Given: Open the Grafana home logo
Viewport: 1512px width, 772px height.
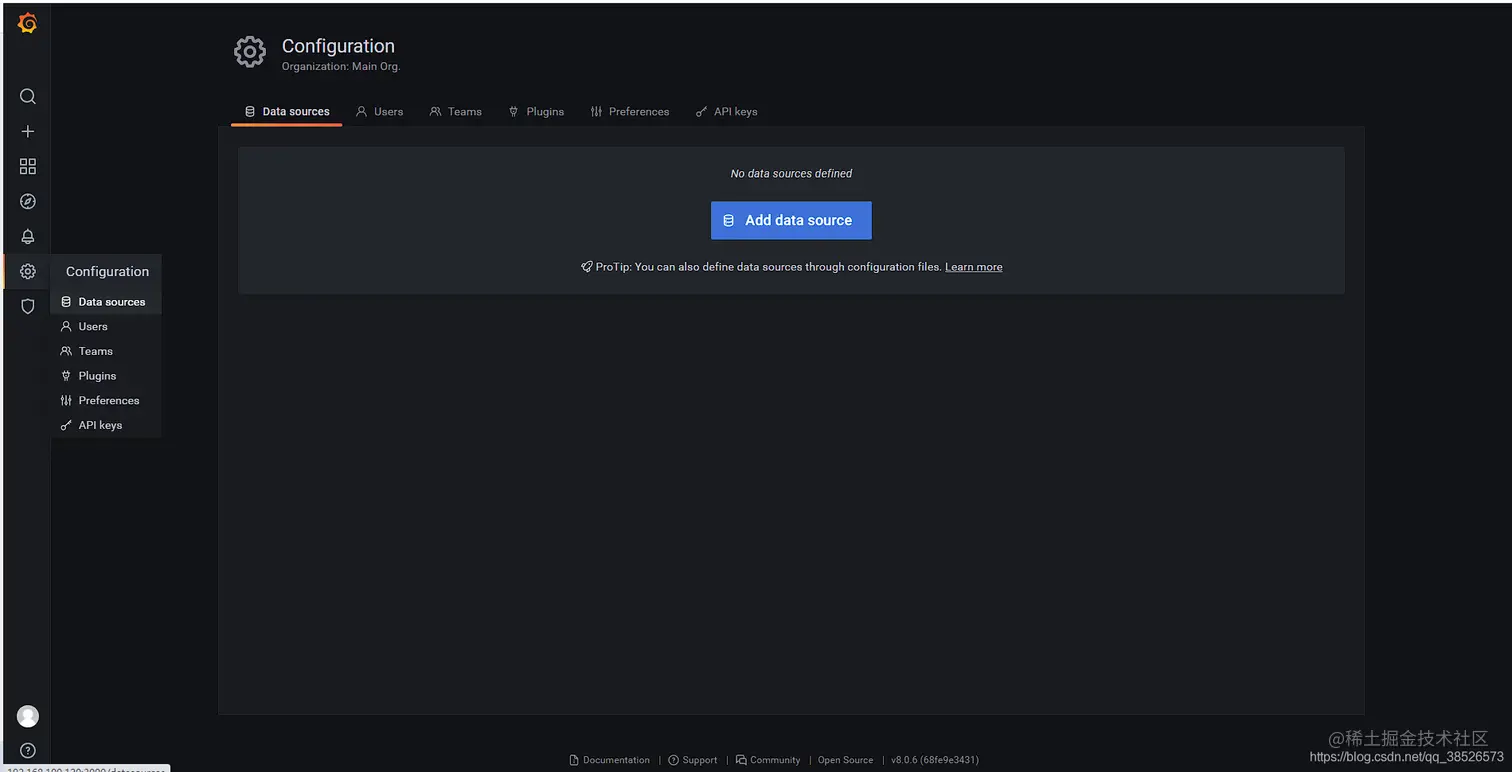Looking at the screenshot, I should click(28, 23).
